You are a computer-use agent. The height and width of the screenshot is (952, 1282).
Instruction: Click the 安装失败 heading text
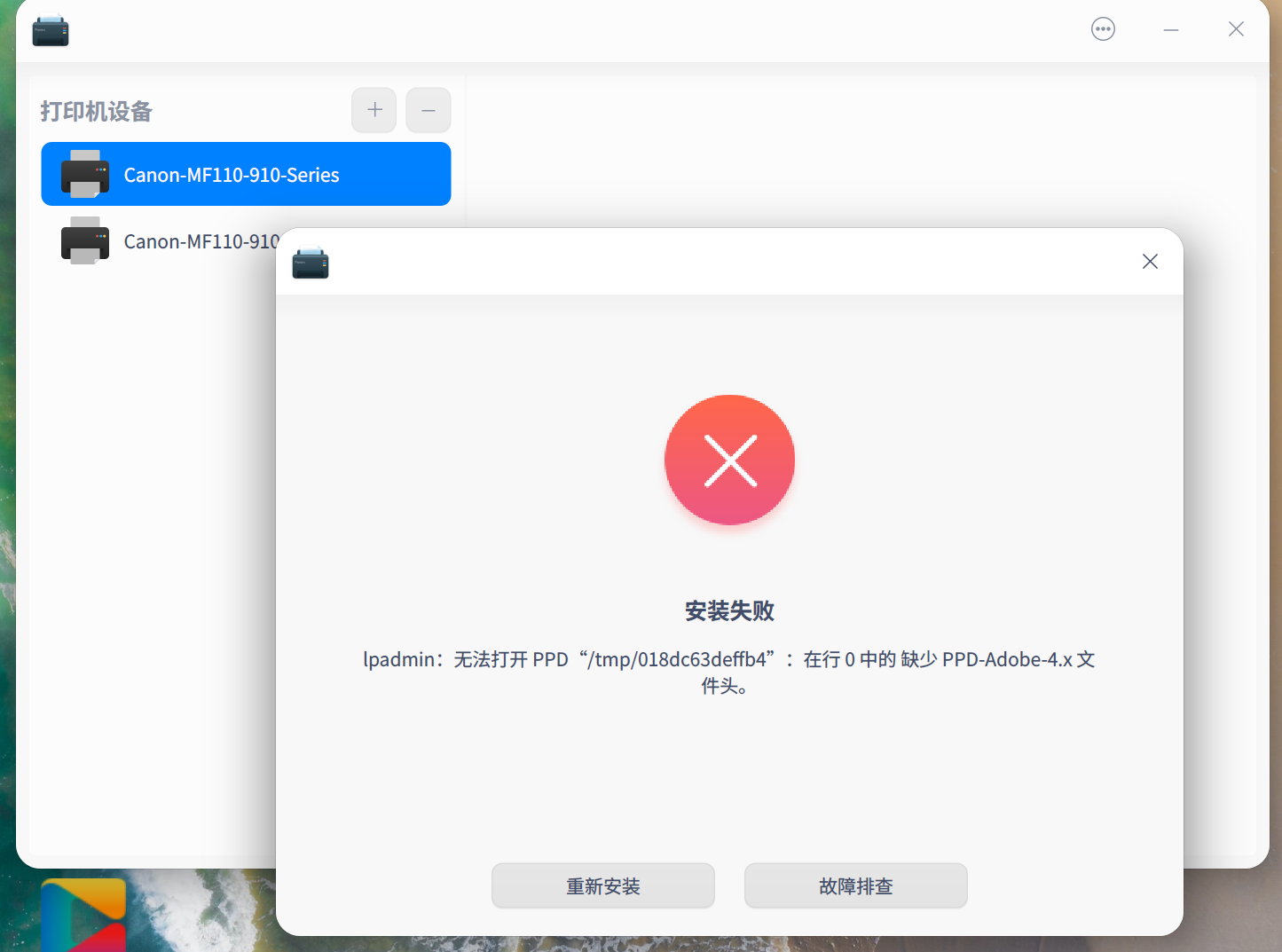click(x=729, y=610)
